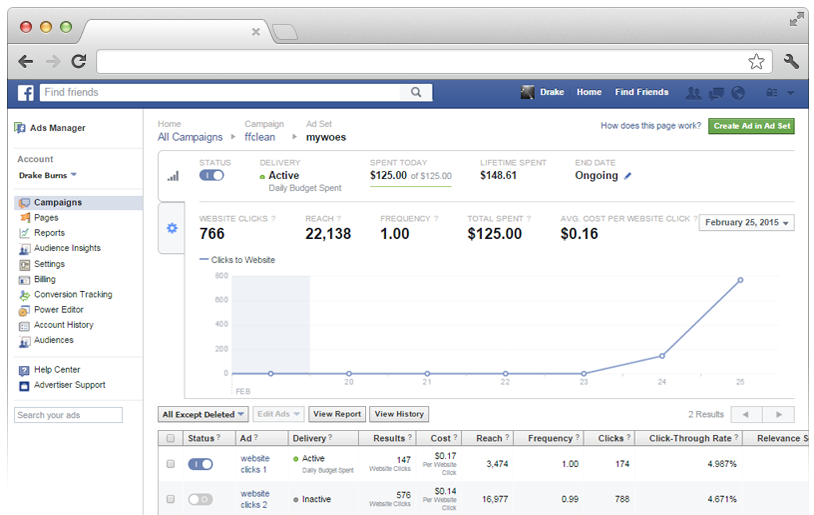The height and width of the screenshot is (515, 814).
Task: Turn off website clicks 1 ad switch
Action: (200, 464)
